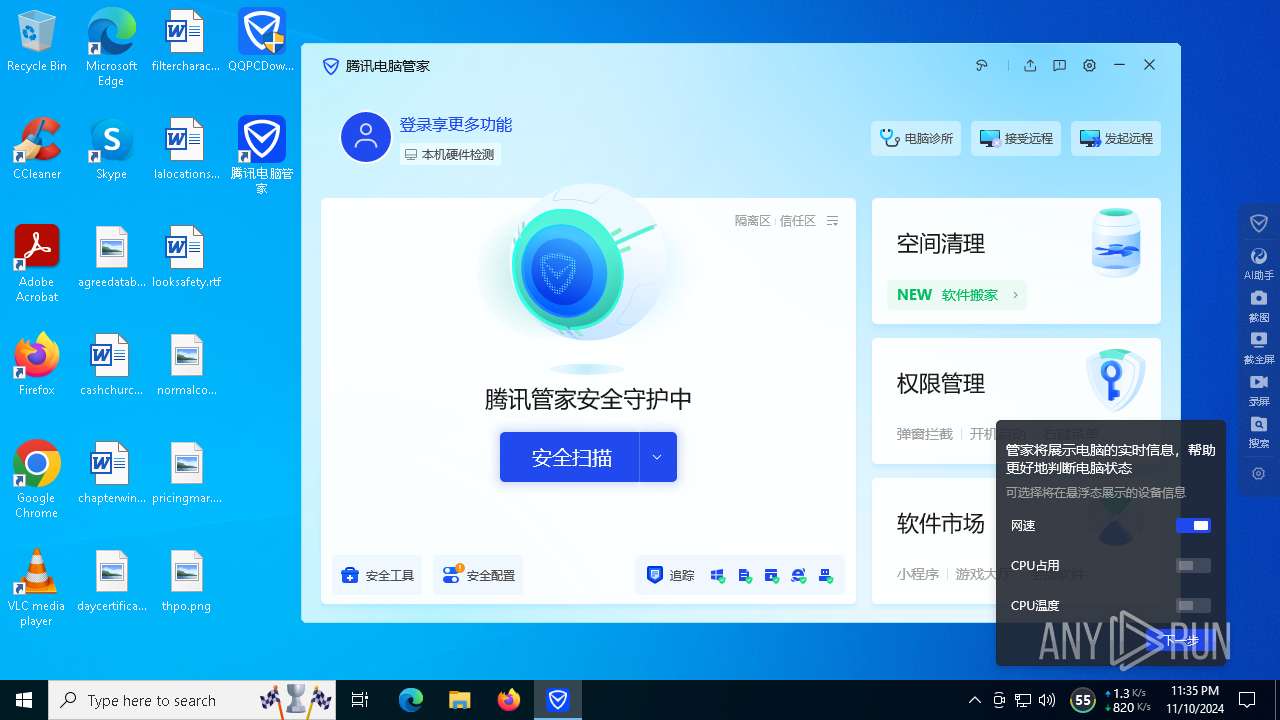Image resolution: width=1280 pixels, height=720 pixels.
Task: Open the feedback message icon in title bar
Action: 1059,65
